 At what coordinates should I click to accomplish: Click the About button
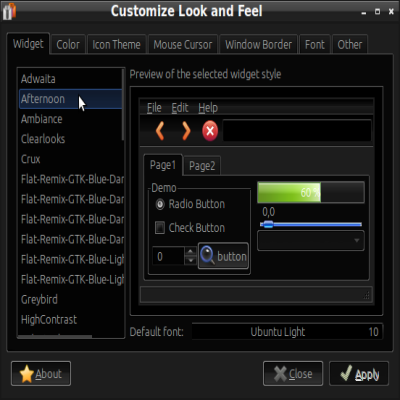41,374
